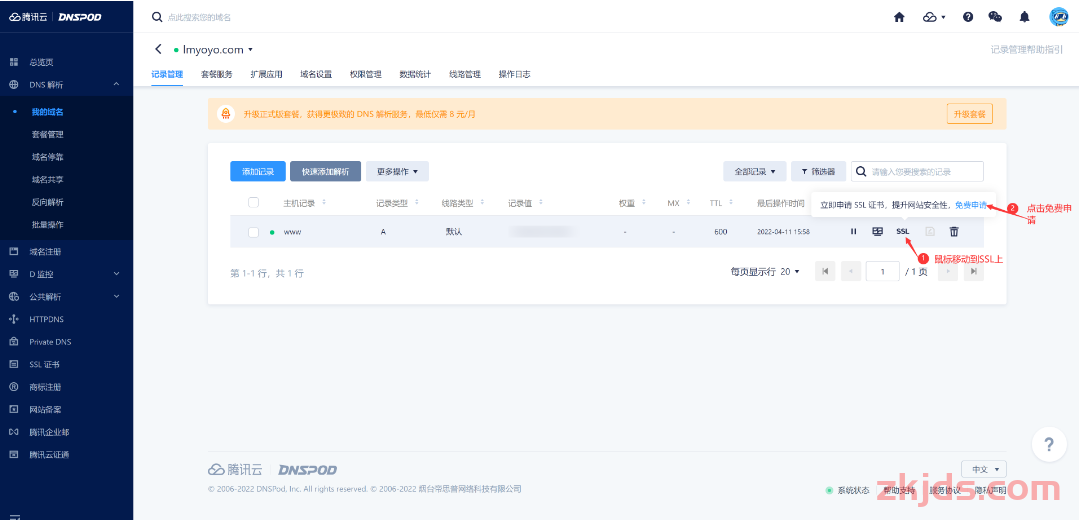Click the record search input field
The height and width of the screenshot is (520, 1079).
tap(917, 171)
